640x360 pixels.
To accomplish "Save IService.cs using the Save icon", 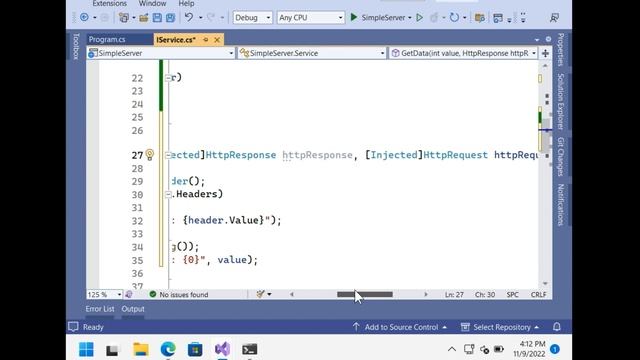I will click(157, 18).
